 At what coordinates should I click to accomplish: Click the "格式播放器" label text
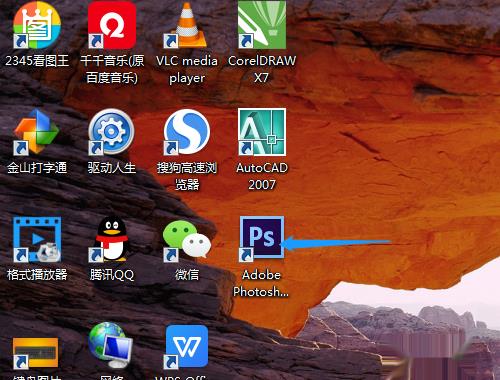point(37,274)
